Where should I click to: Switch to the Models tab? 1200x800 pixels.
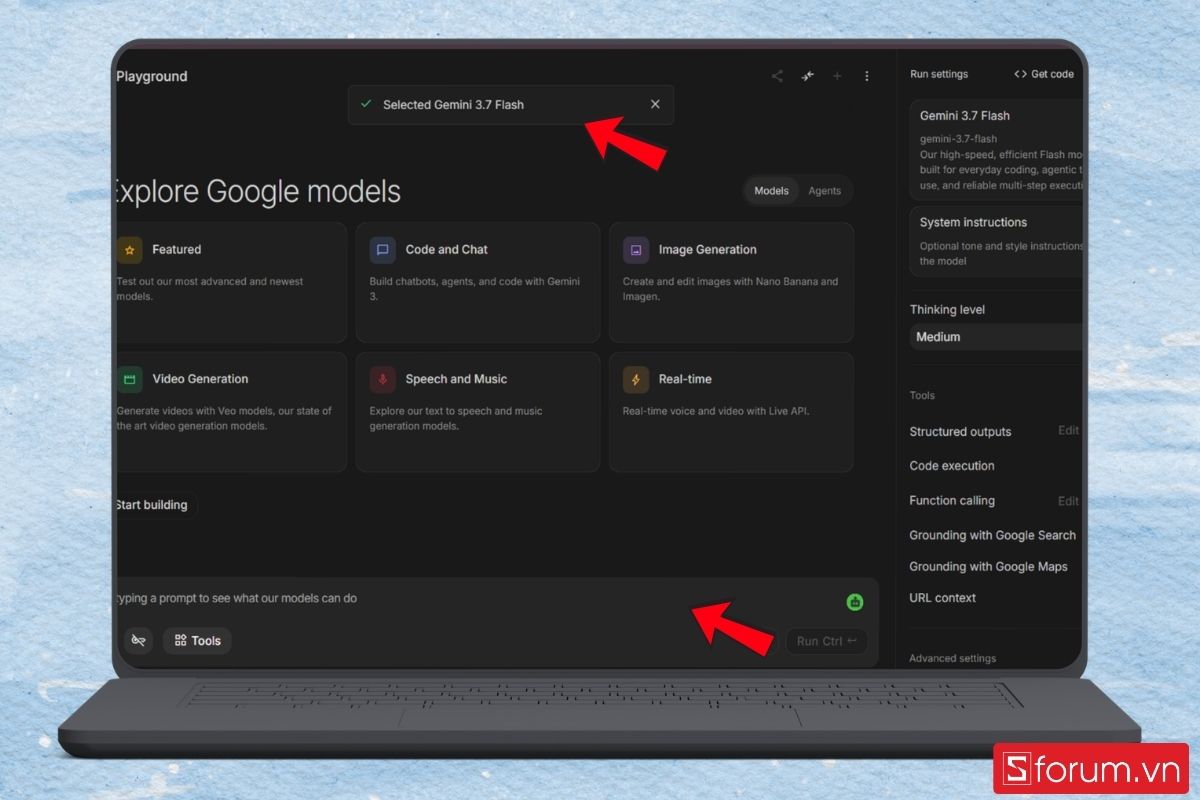771,191
